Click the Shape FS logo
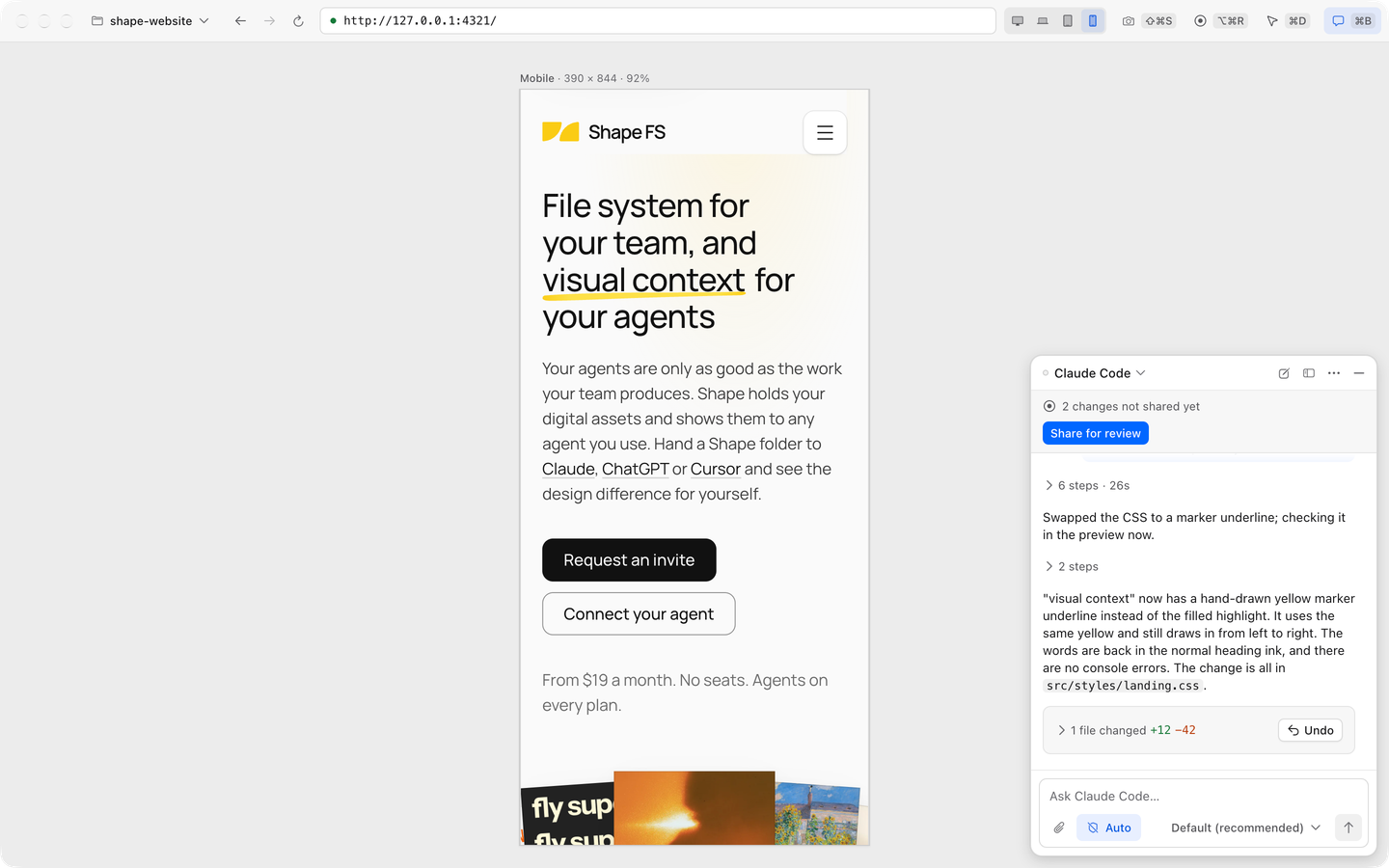1389x868 pixels. (604, 132)
